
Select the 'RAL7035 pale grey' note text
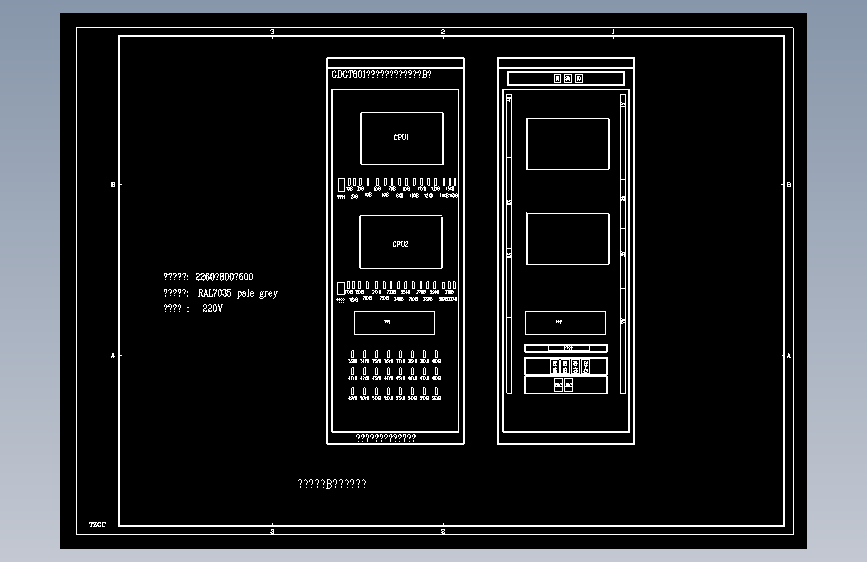pos(238,293)
